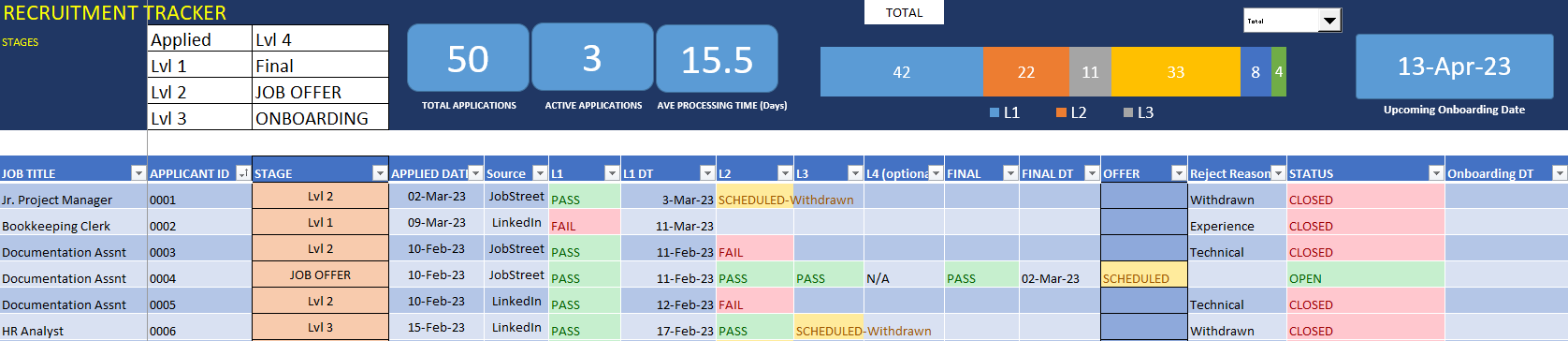Select the L1 DT cell 3-Mar-23
The image size is (1568, 341).
click(668, 196)
